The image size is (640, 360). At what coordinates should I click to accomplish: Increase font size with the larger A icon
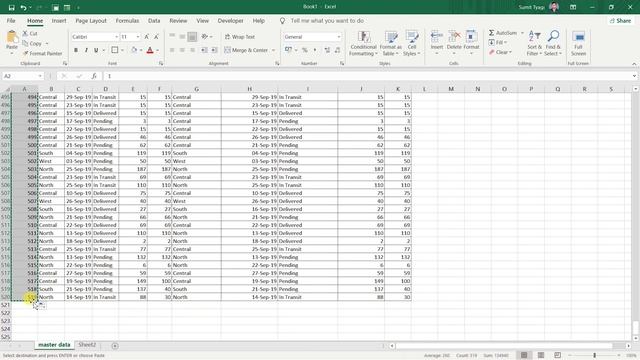[x=147, y=37]
